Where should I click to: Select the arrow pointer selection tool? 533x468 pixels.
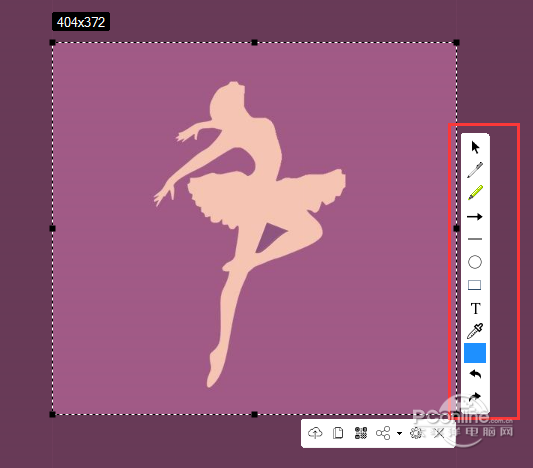[475, 148]
